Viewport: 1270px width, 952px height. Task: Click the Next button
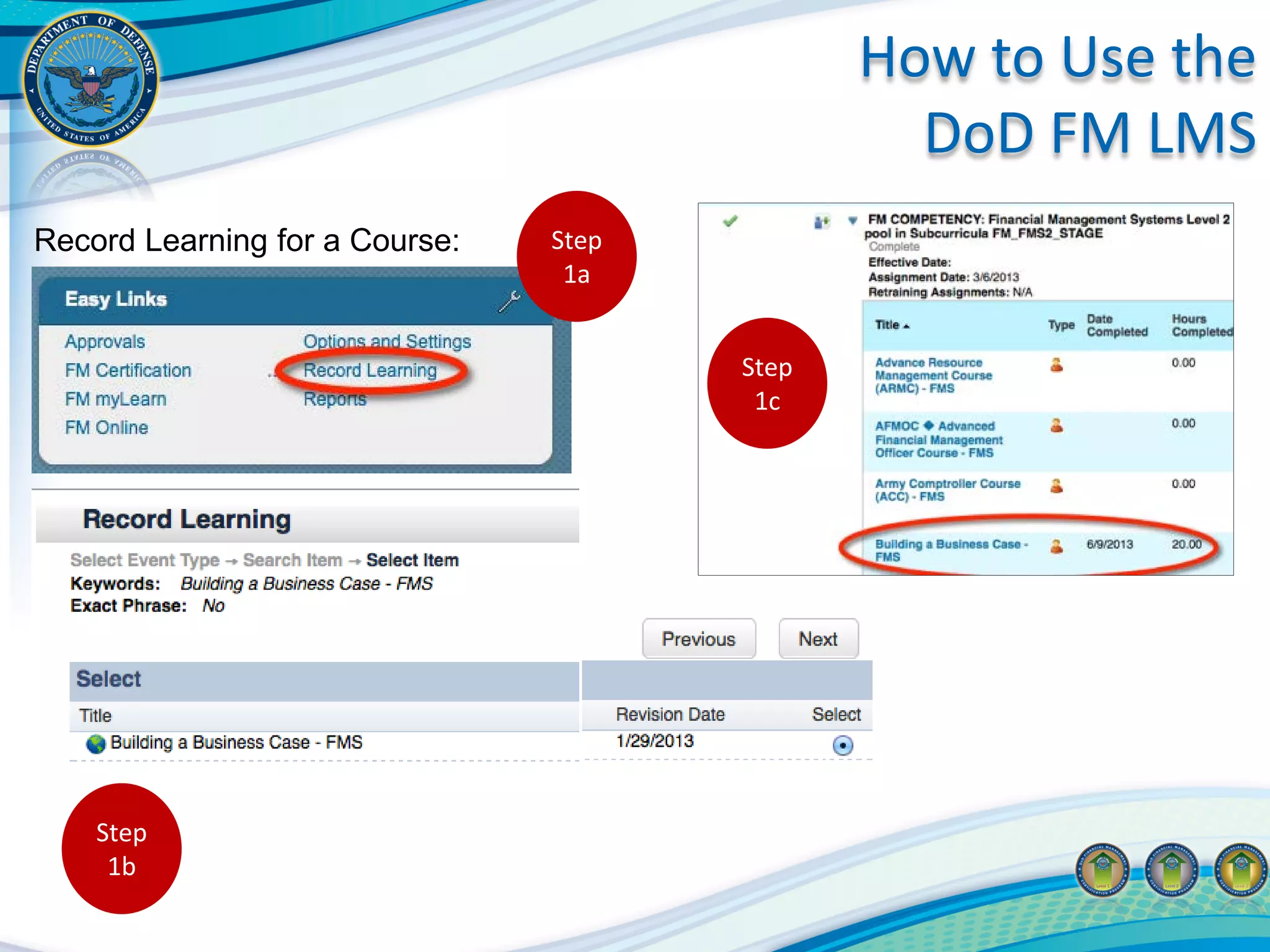(818, 639)
